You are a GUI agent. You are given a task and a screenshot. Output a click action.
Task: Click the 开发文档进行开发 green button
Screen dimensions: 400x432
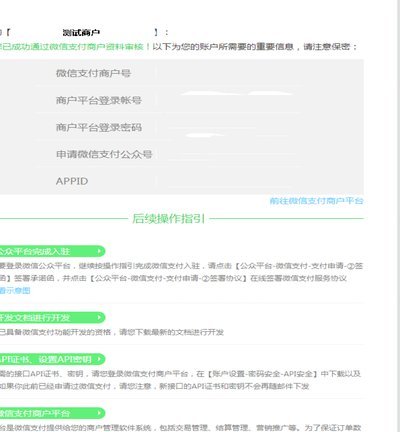point(52,317)
